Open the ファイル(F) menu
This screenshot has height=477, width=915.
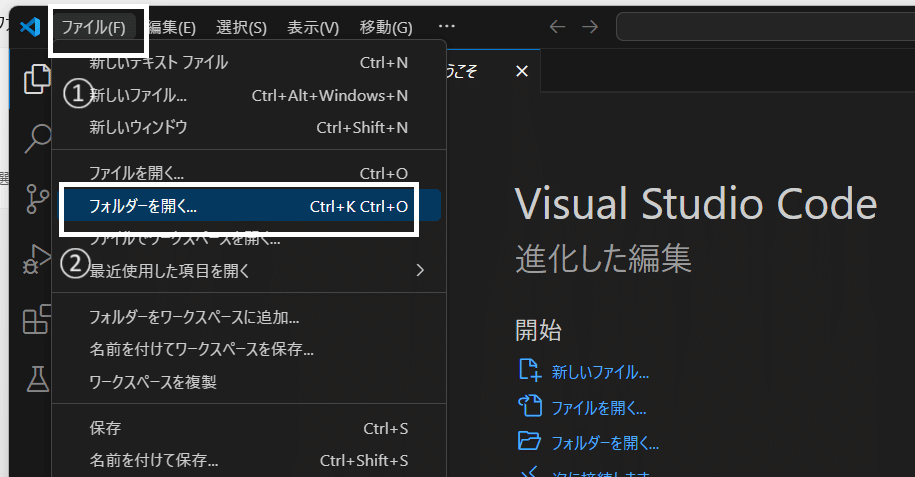[x=93, y=27]
